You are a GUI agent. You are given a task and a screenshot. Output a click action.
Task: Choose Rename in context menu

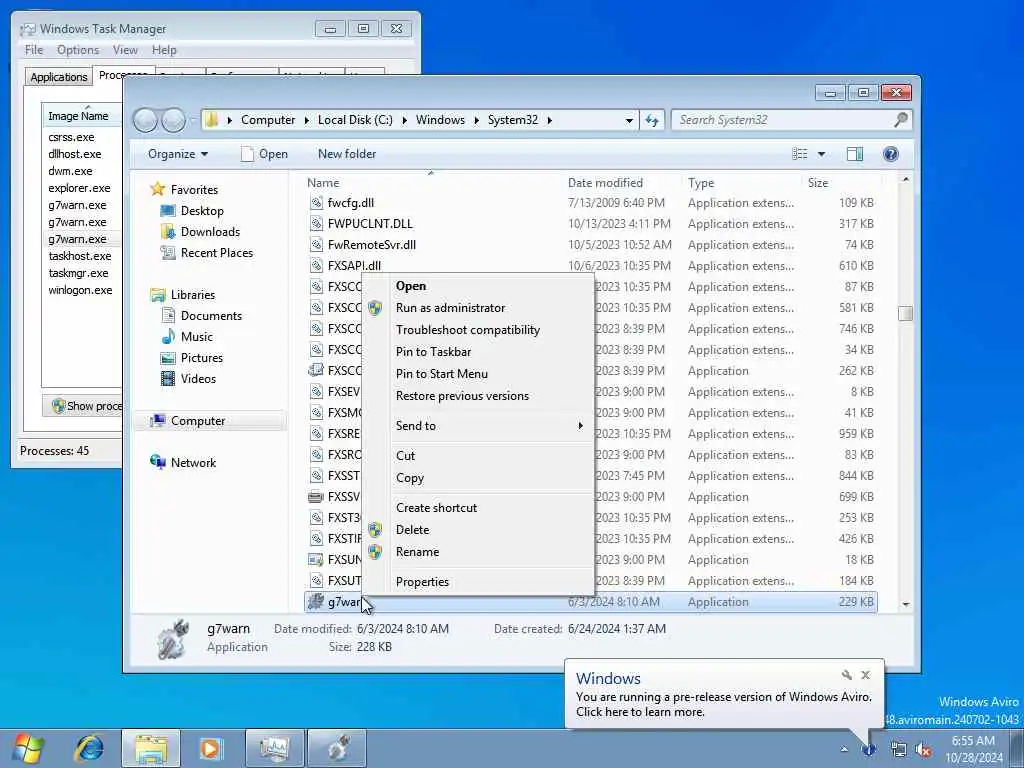tap(478, 552)
